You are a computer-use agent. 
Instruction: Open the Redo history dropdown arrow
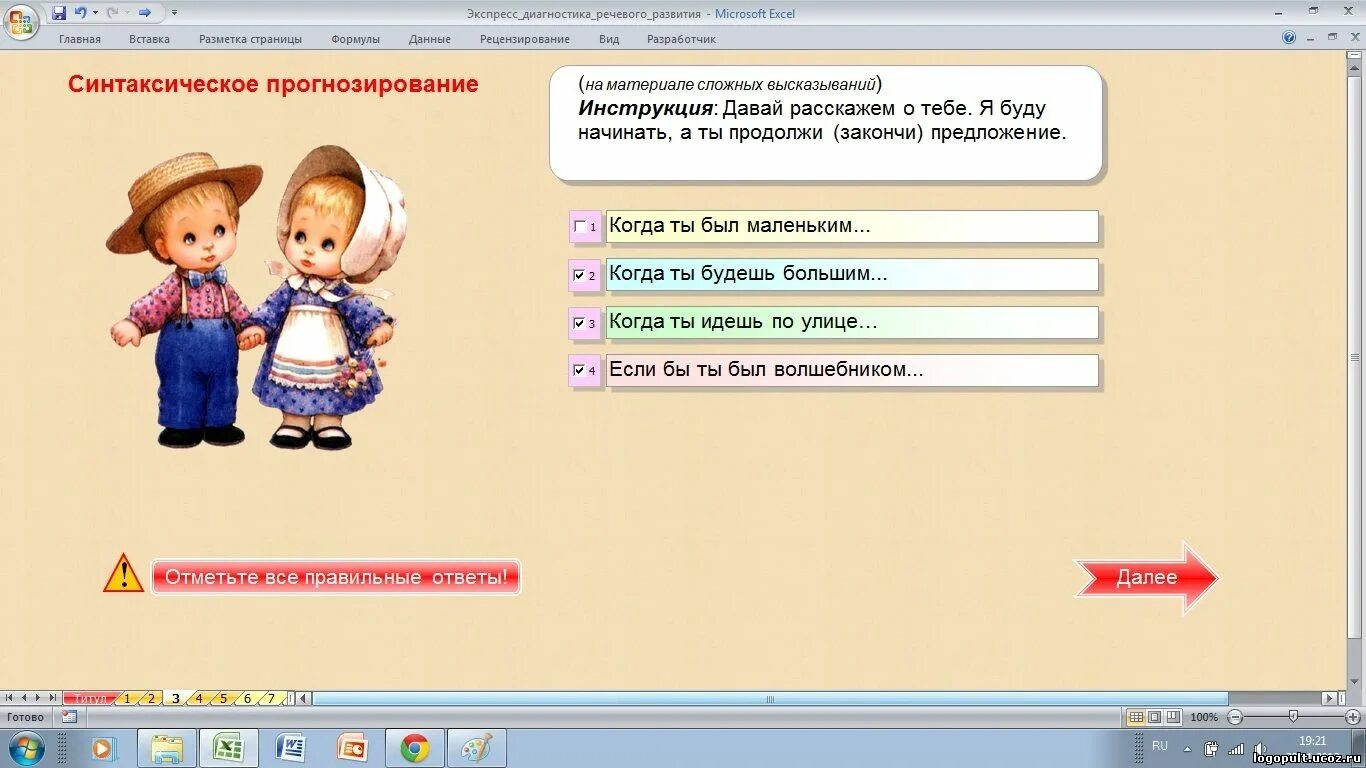point(127,13)
